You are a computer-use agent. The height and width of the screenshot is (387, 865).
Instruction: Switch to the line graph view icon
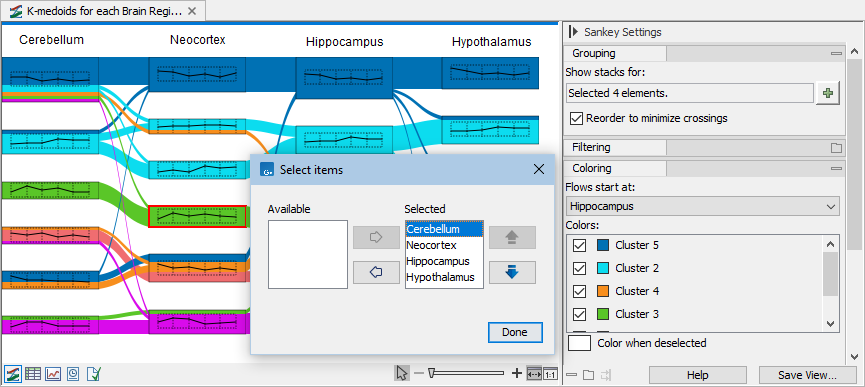53,374
